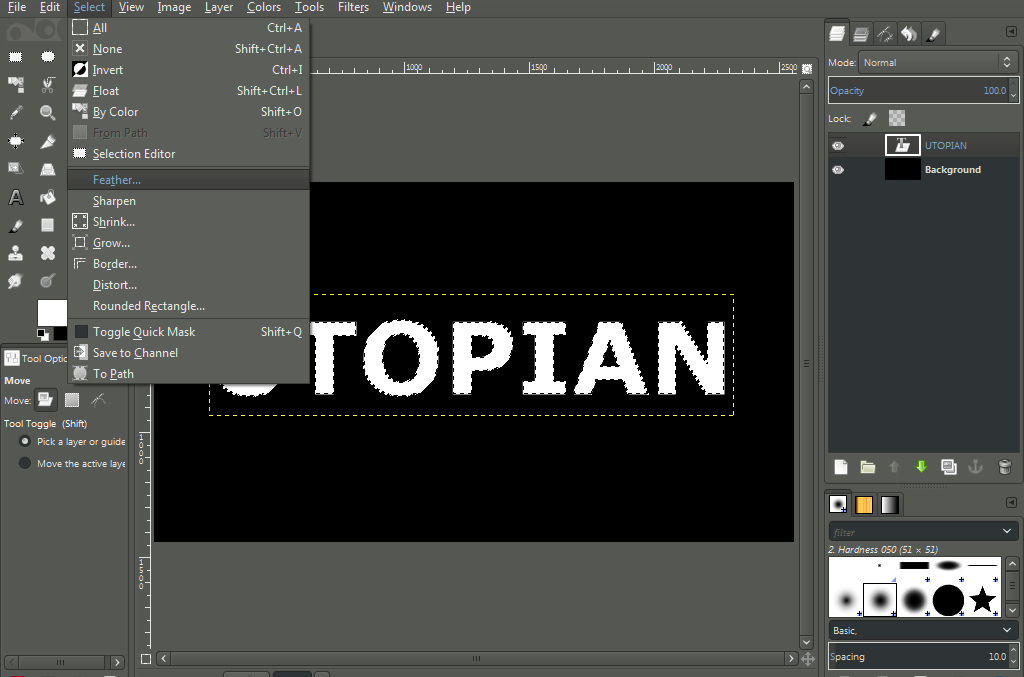Open the layer Mode dropdown
1024x677 pixels.
938,63
